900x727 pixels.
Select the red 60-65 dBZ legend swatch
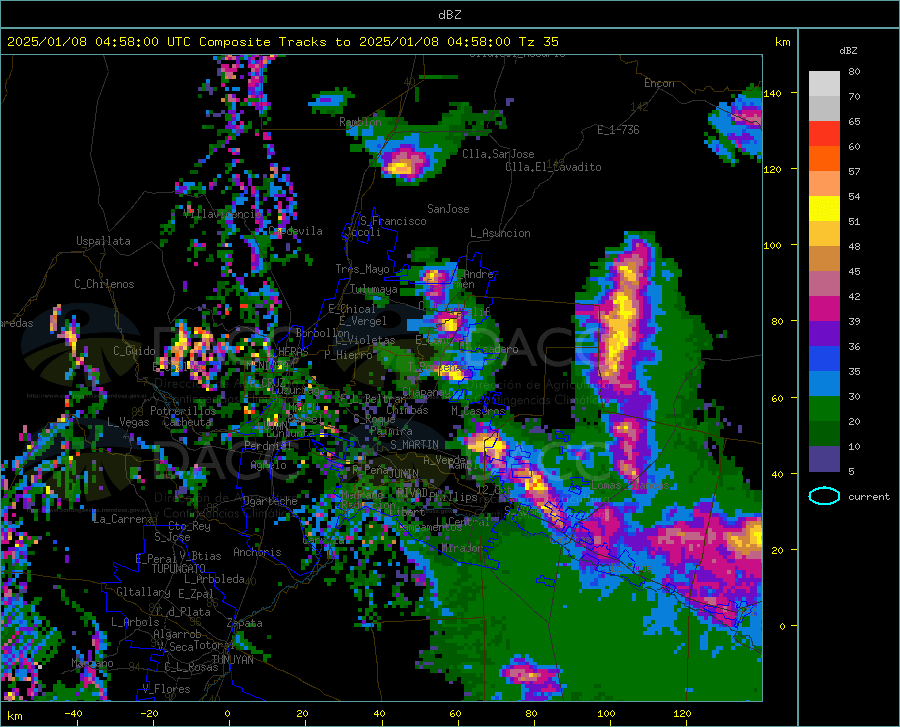click(824, 134)
